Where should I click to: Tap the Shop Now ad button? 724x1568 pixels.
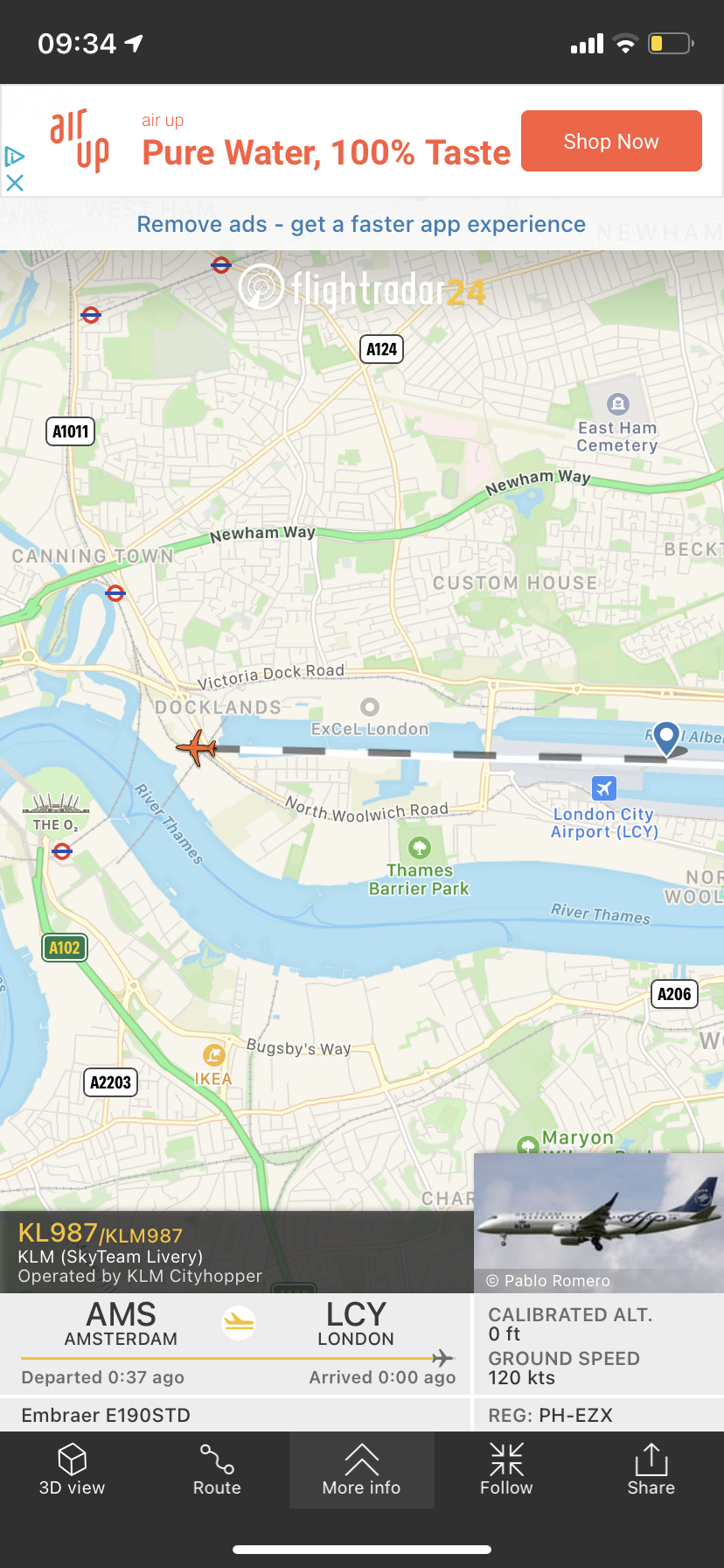611,141
